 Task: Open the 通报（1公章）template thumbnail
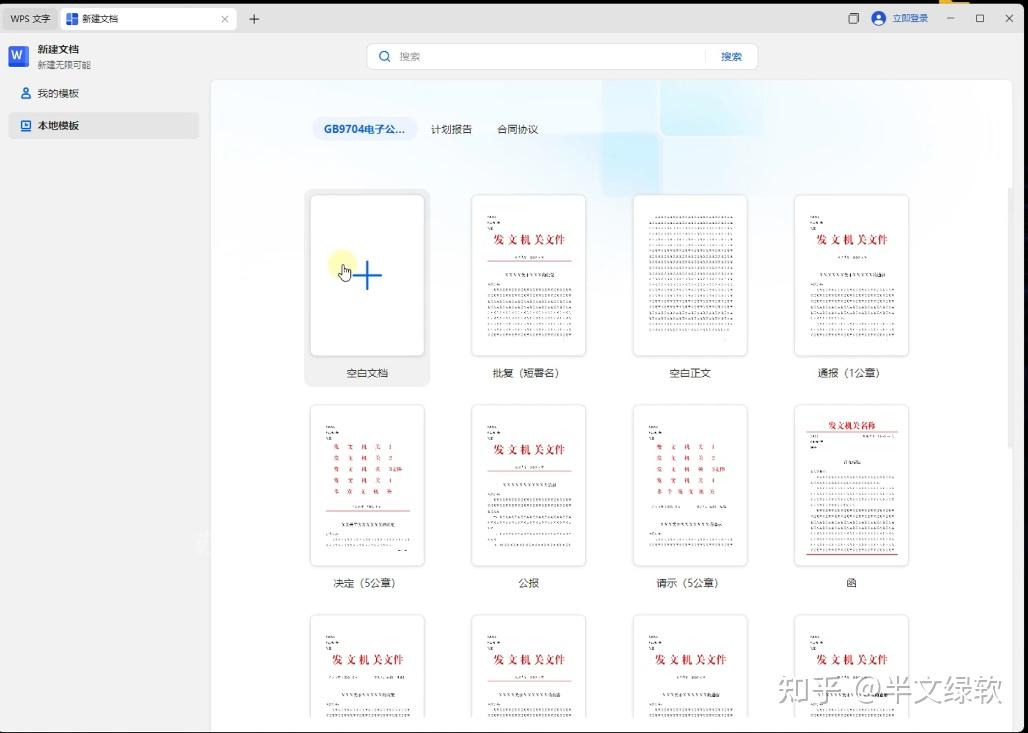coord(851,275)
